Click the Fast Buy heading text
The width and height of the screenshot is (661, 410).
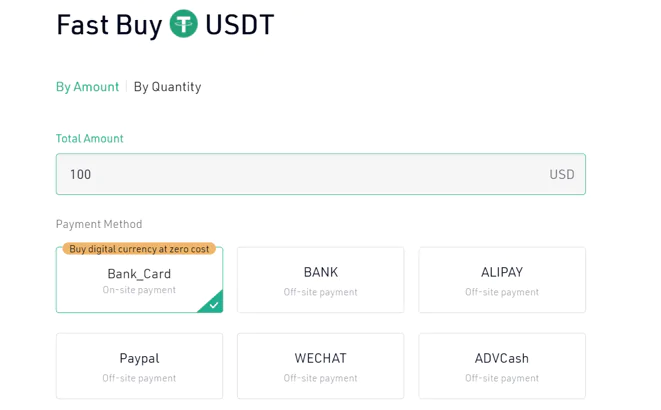click(109, 24)
